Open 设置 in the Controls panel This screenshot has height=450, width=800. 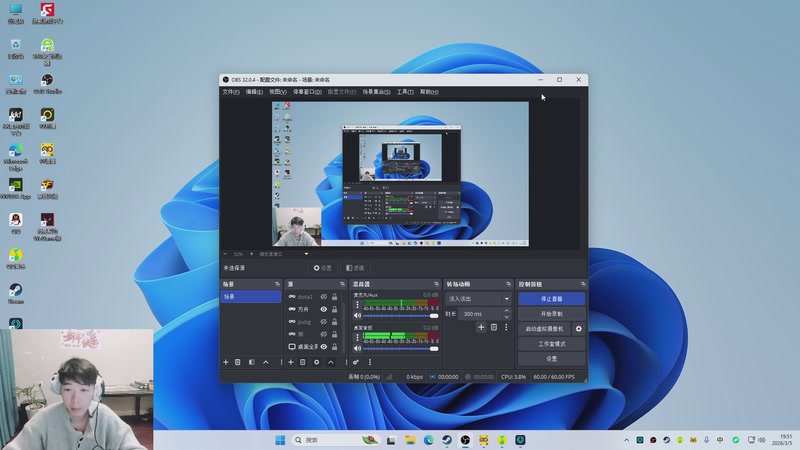tap(552, 359)
